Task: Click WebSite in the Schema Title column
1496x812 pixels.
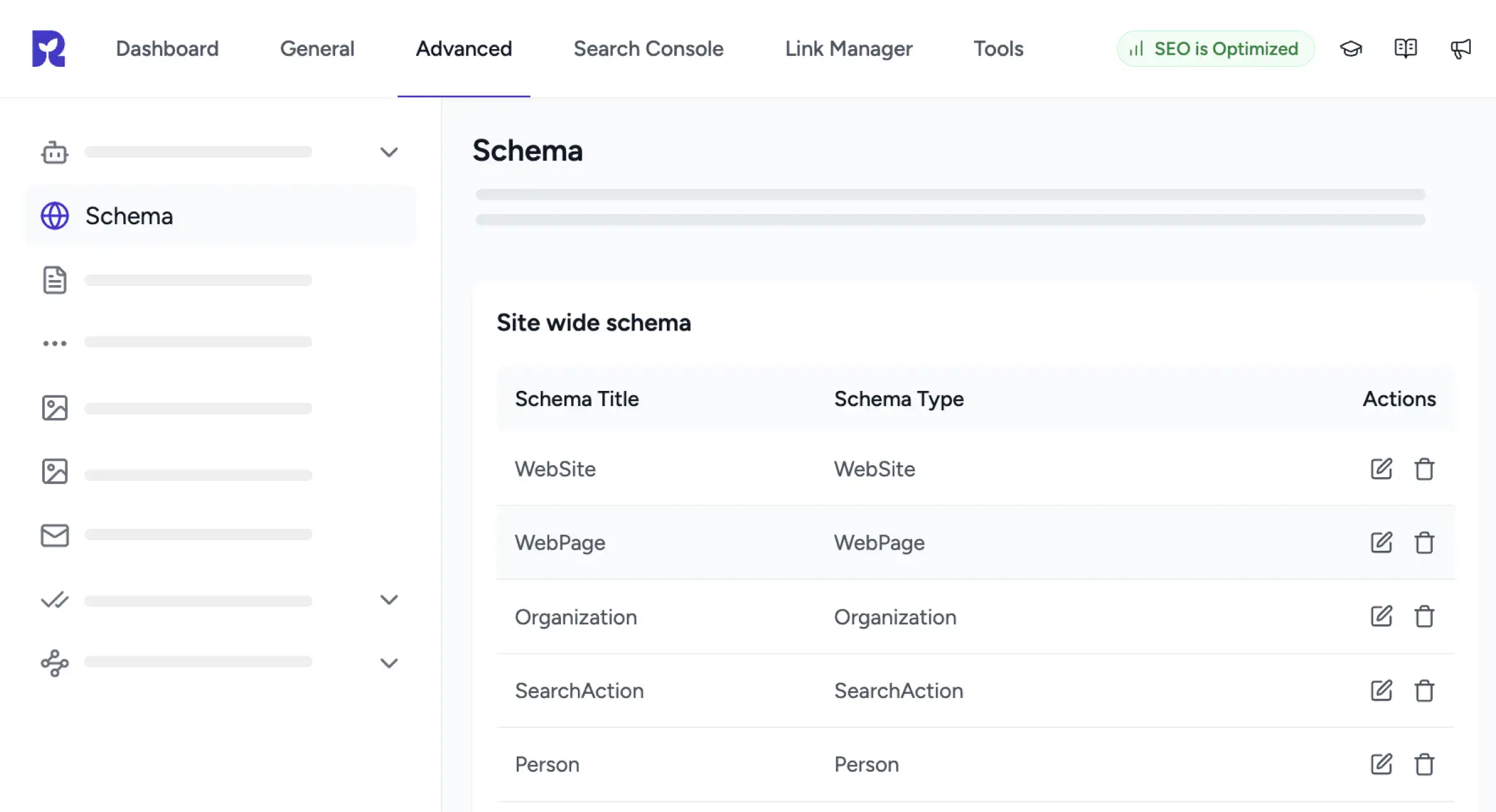Action: (555, 469)
